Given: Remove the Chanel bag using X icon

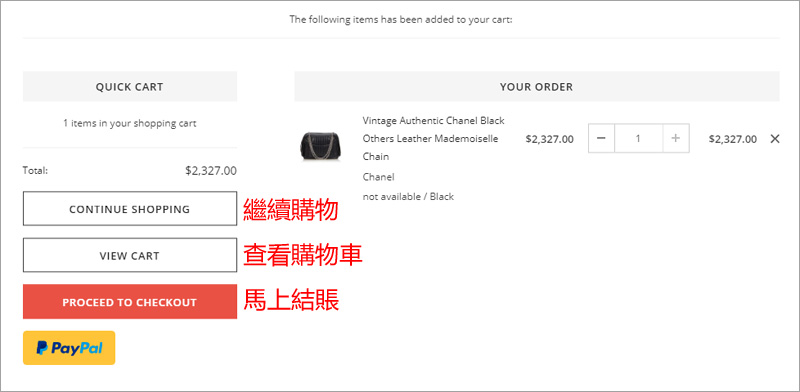Looking at the screenshot, I should point(774,138).
